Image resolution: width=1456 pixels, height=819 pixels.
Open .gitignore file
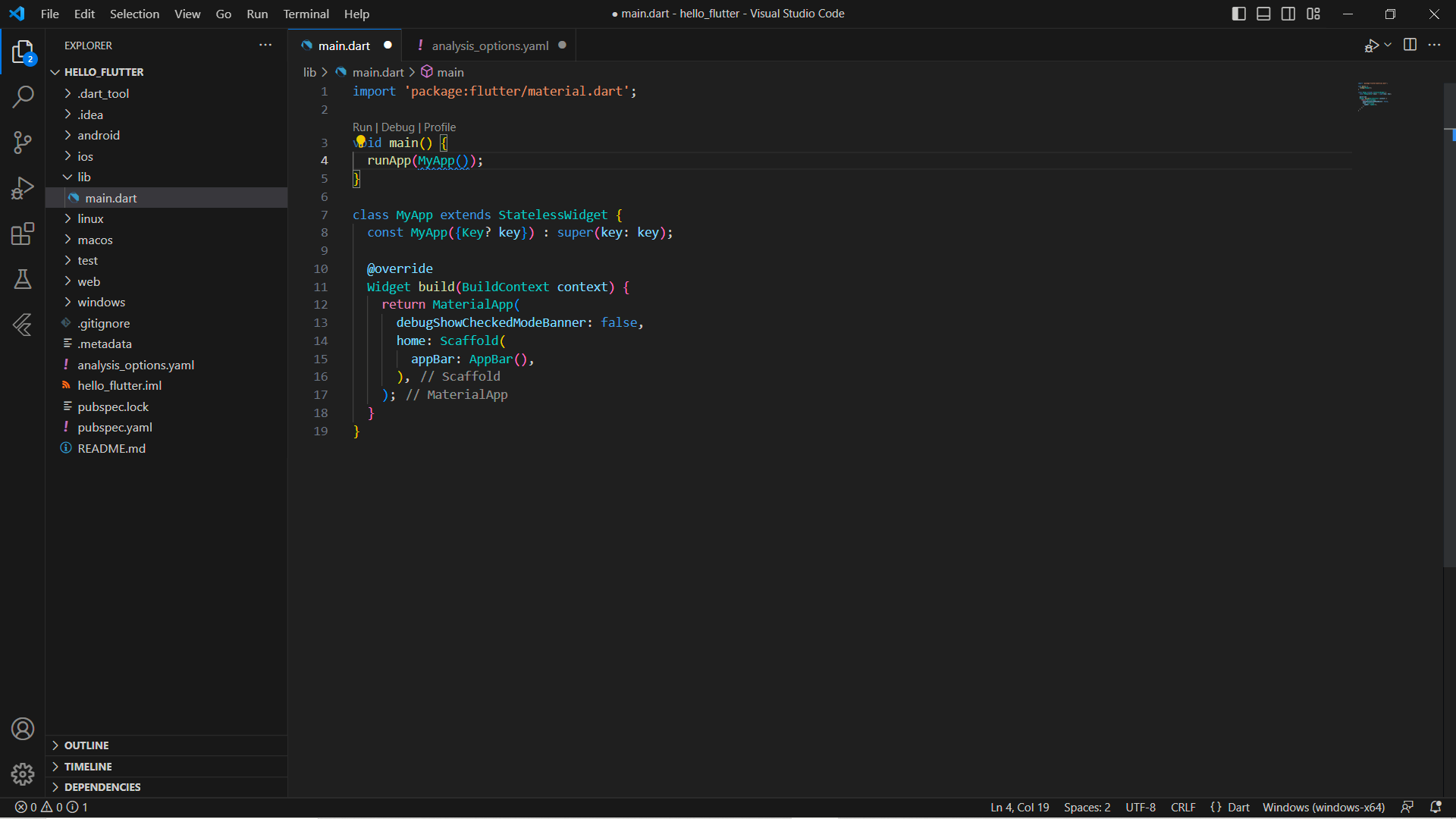coord(167,323)
